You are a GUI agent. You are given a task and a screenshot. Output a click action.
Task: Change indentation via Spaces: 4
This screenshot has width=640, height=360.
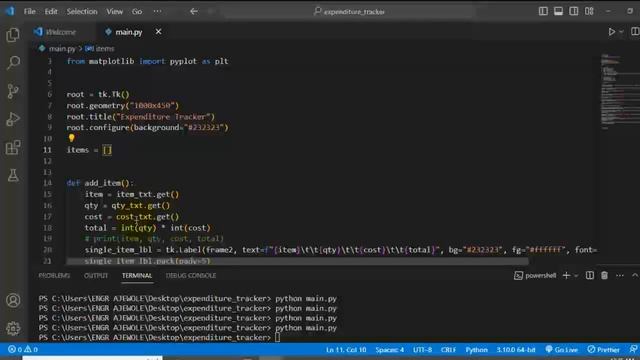point(389,349)
